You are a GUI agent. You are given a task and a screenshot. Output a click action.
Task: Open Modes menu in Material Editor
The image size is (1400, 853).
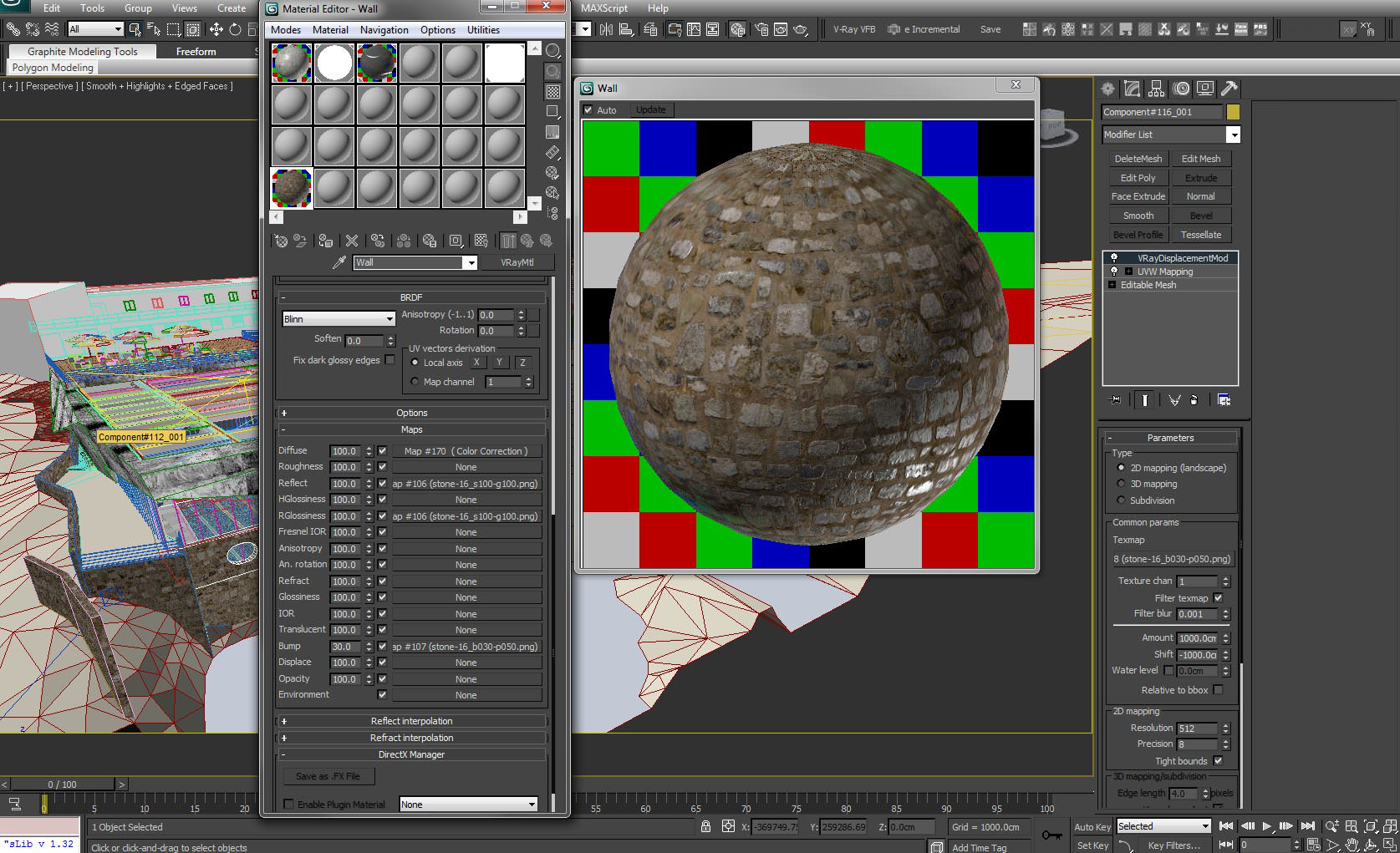pos(286,30)
